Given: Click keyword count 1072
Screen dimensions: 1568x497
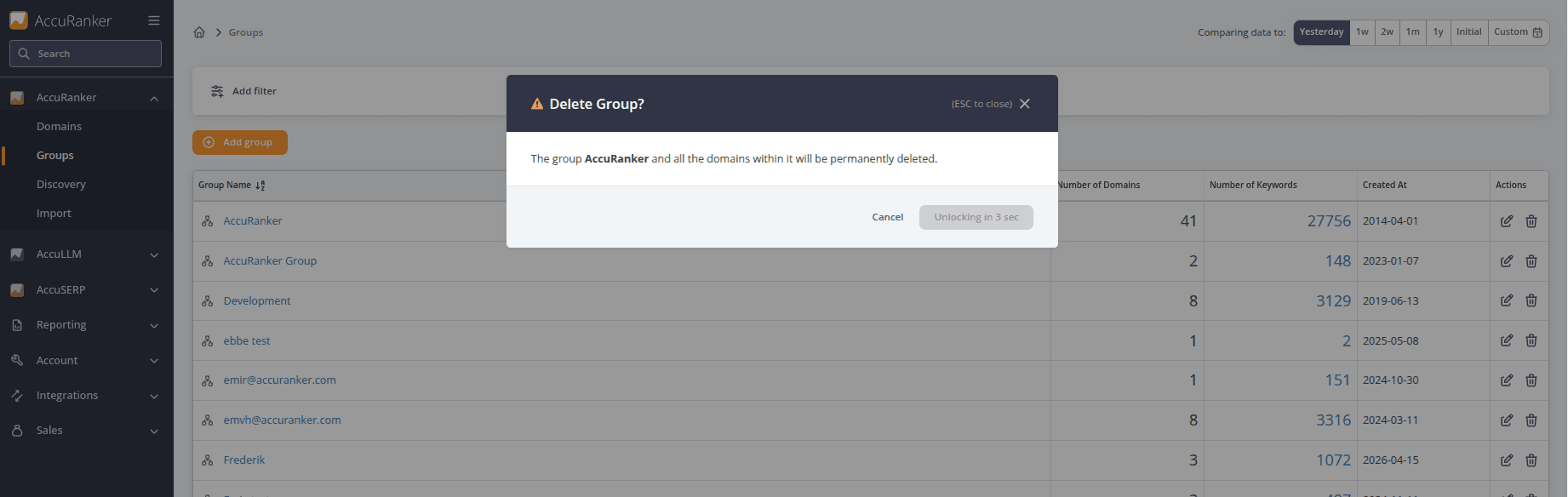Looking at the screenshot, I should [x=1333, y=460].
